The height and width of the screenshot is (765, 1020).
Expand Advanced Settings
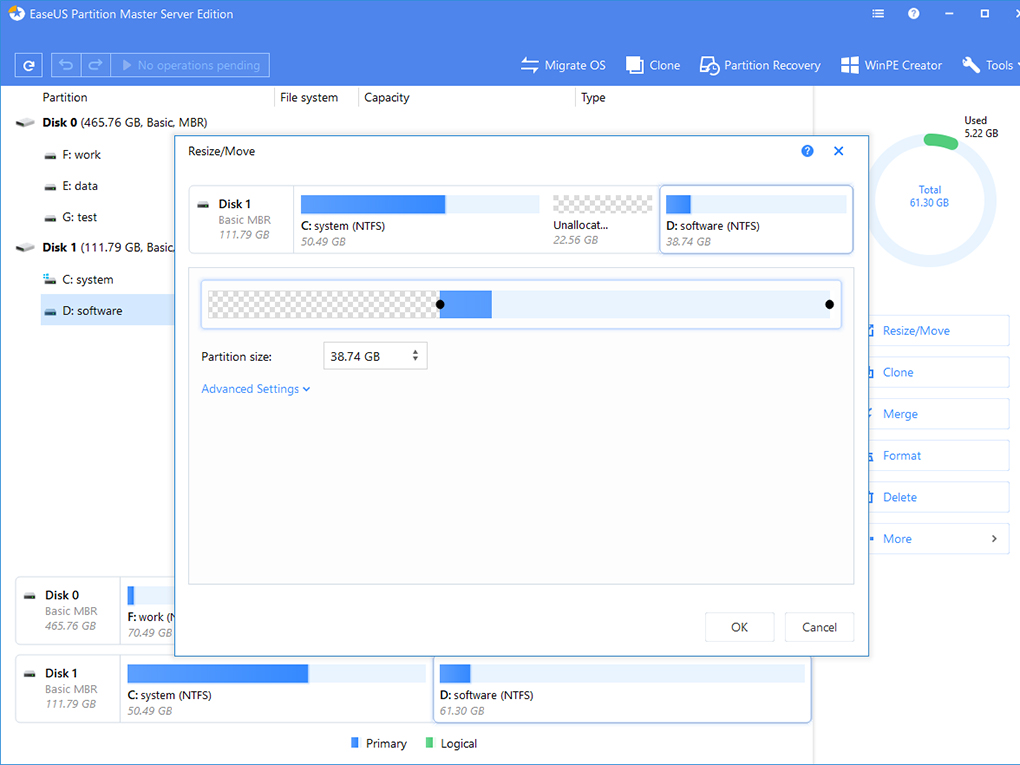(256, 389)
